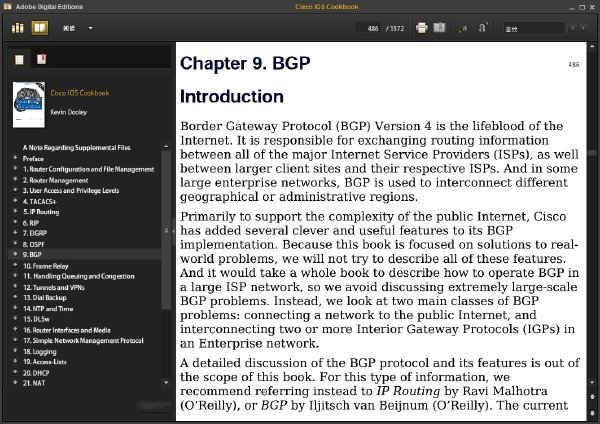Viewport: 600px width, 424px height.
Task: Go to previous search result arrow
Action: click(572, 28)
